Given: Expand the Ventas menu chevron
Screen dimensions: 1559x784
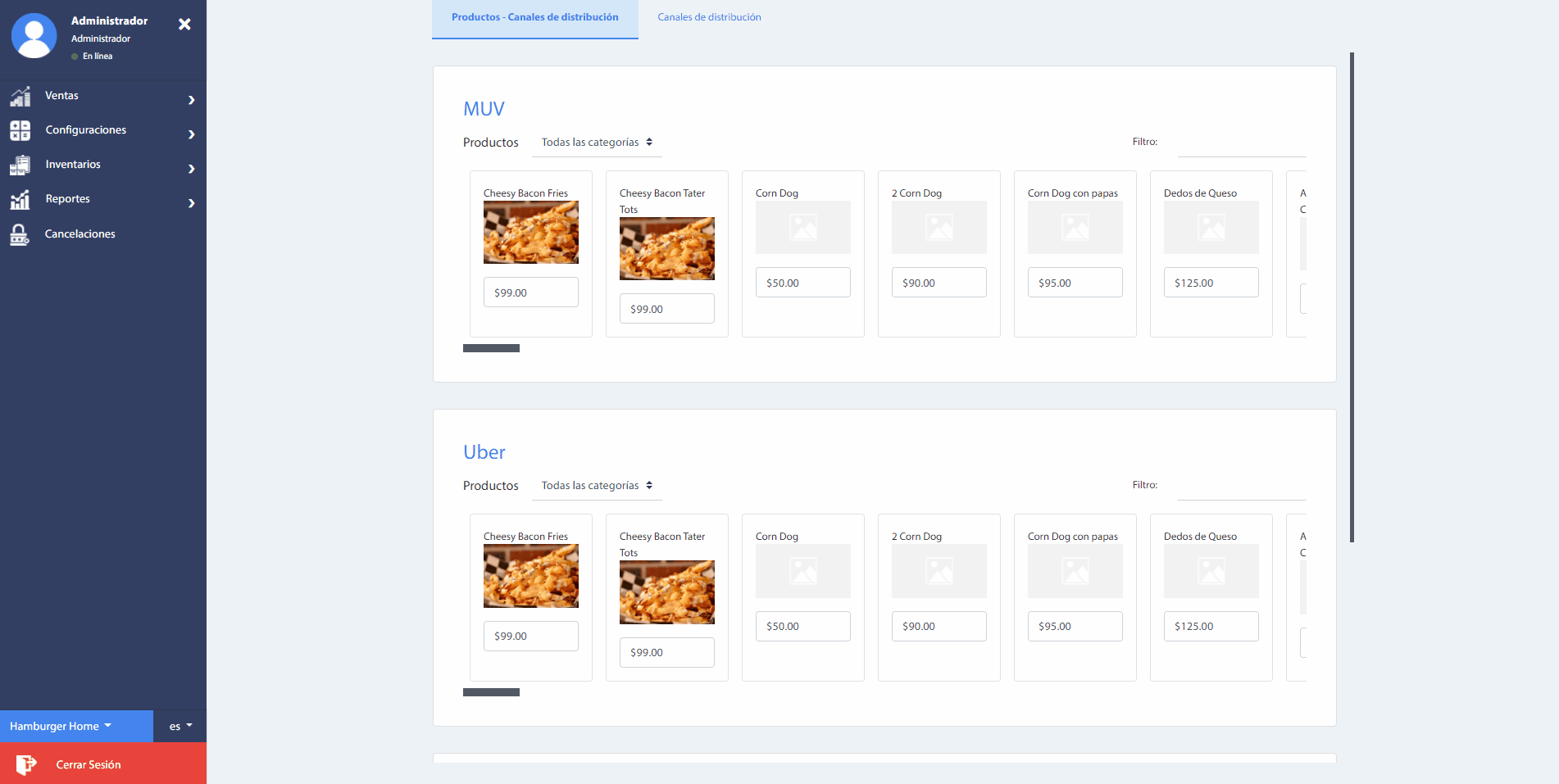Looking at the screenshot, I should click(191, 100).
